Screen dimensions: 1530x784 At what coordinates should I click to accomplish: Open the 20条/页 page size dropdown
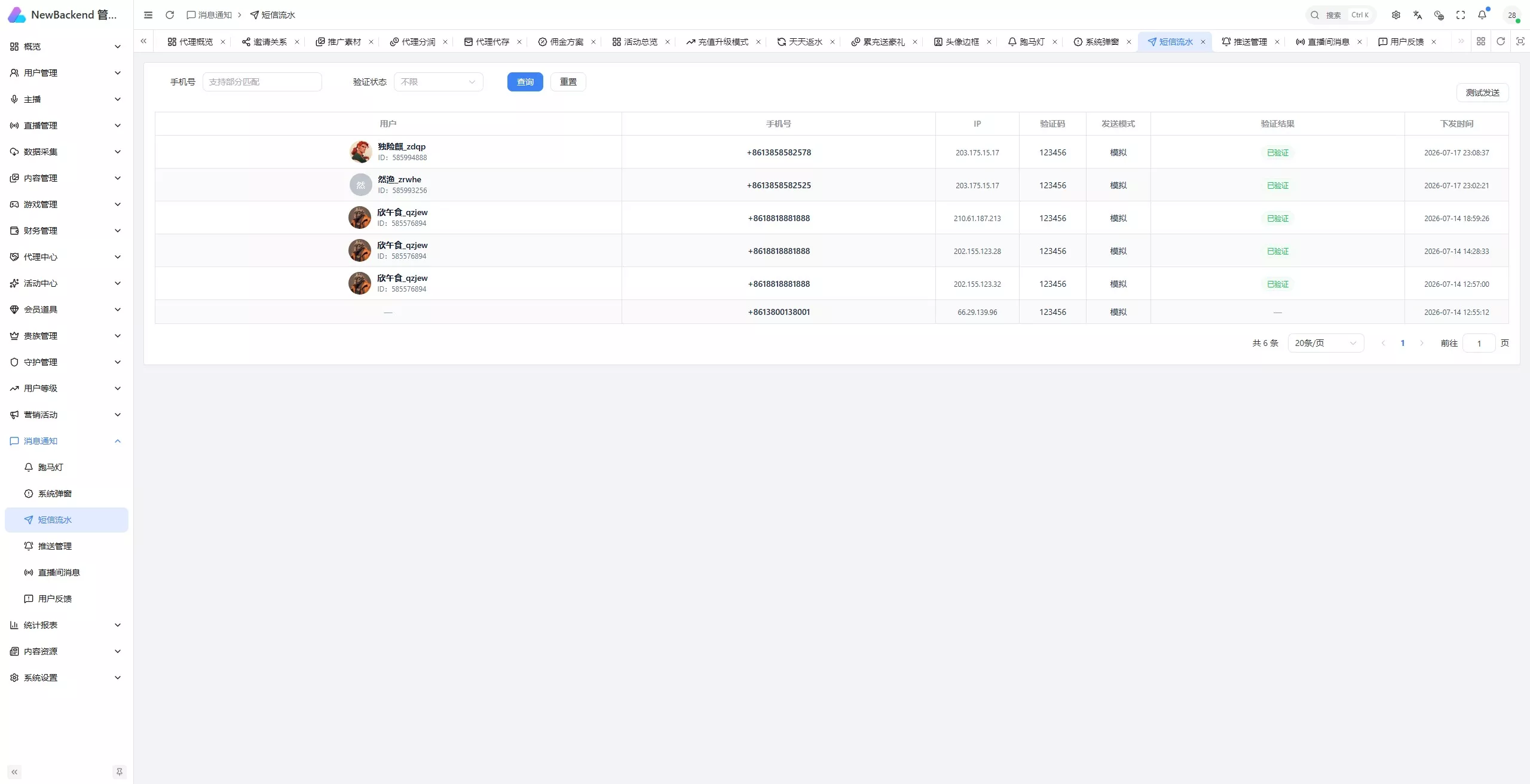pos(1326,343)
